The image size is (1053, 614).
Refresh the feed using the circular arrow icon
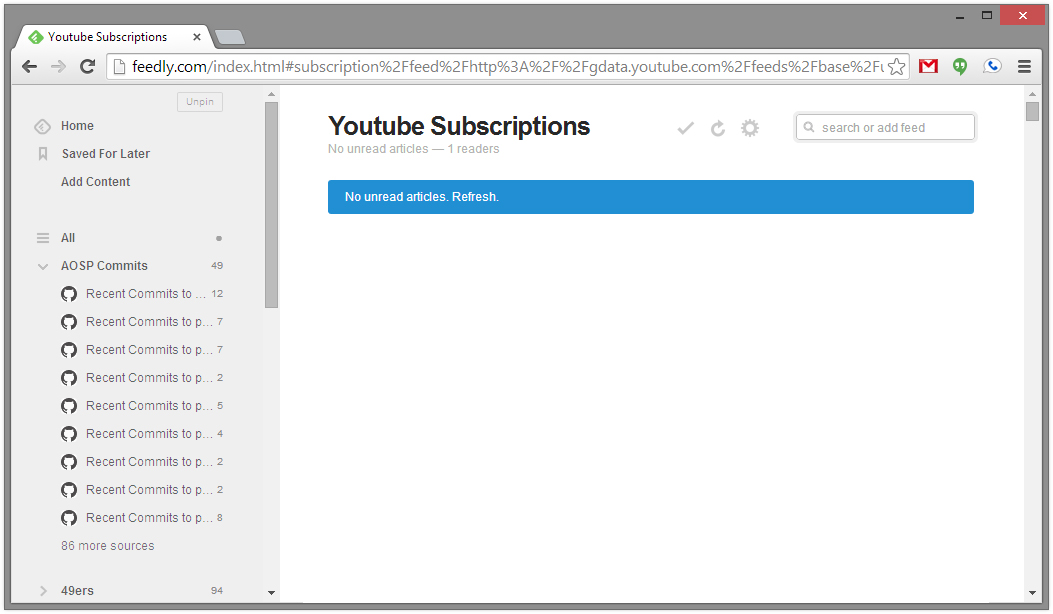[x=717, y=128]
